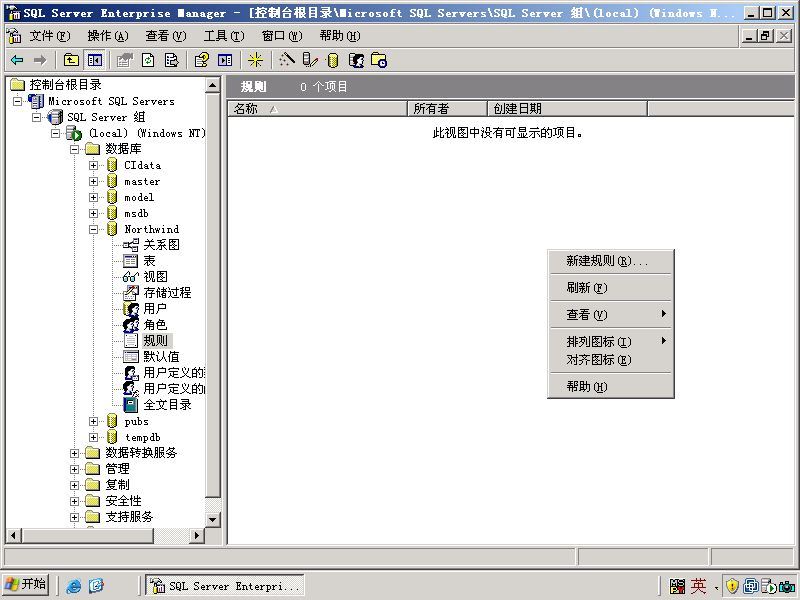Expand the 安全性 folder node
800x600 pixels.
click(74, 501)
